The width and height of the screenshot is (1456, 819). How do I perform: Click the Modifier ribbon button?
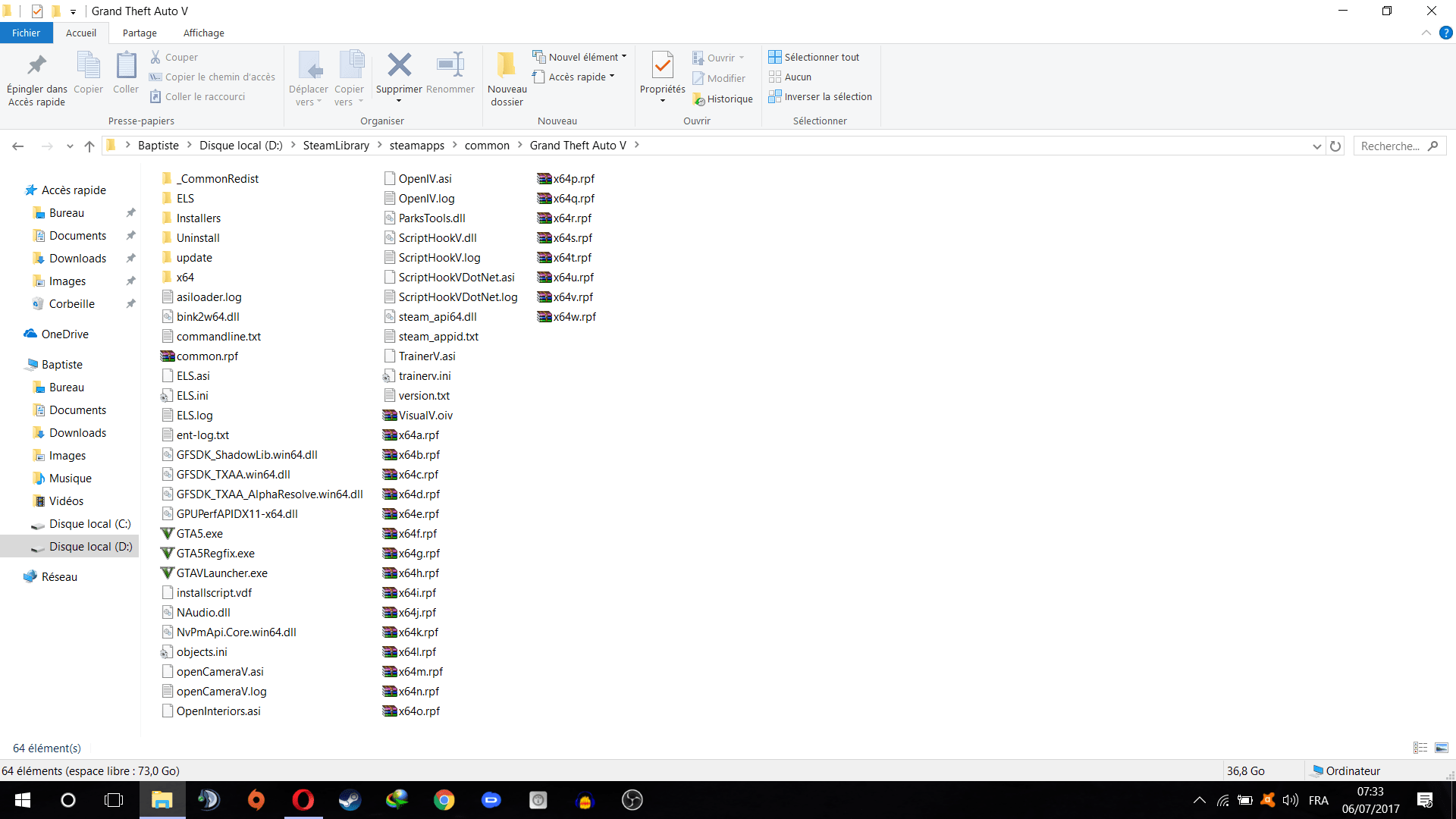click(719, 78)
